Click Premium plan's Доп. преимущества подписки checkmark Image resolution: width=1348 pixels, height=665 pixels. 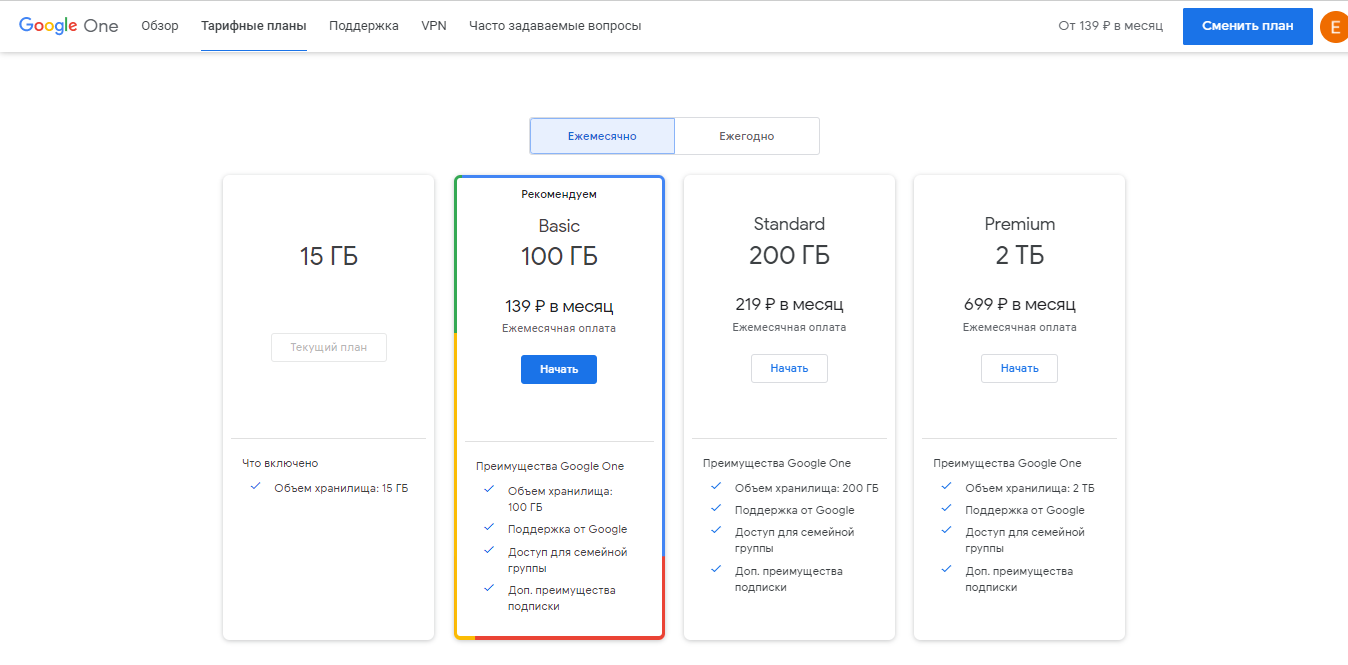(946, 569)
